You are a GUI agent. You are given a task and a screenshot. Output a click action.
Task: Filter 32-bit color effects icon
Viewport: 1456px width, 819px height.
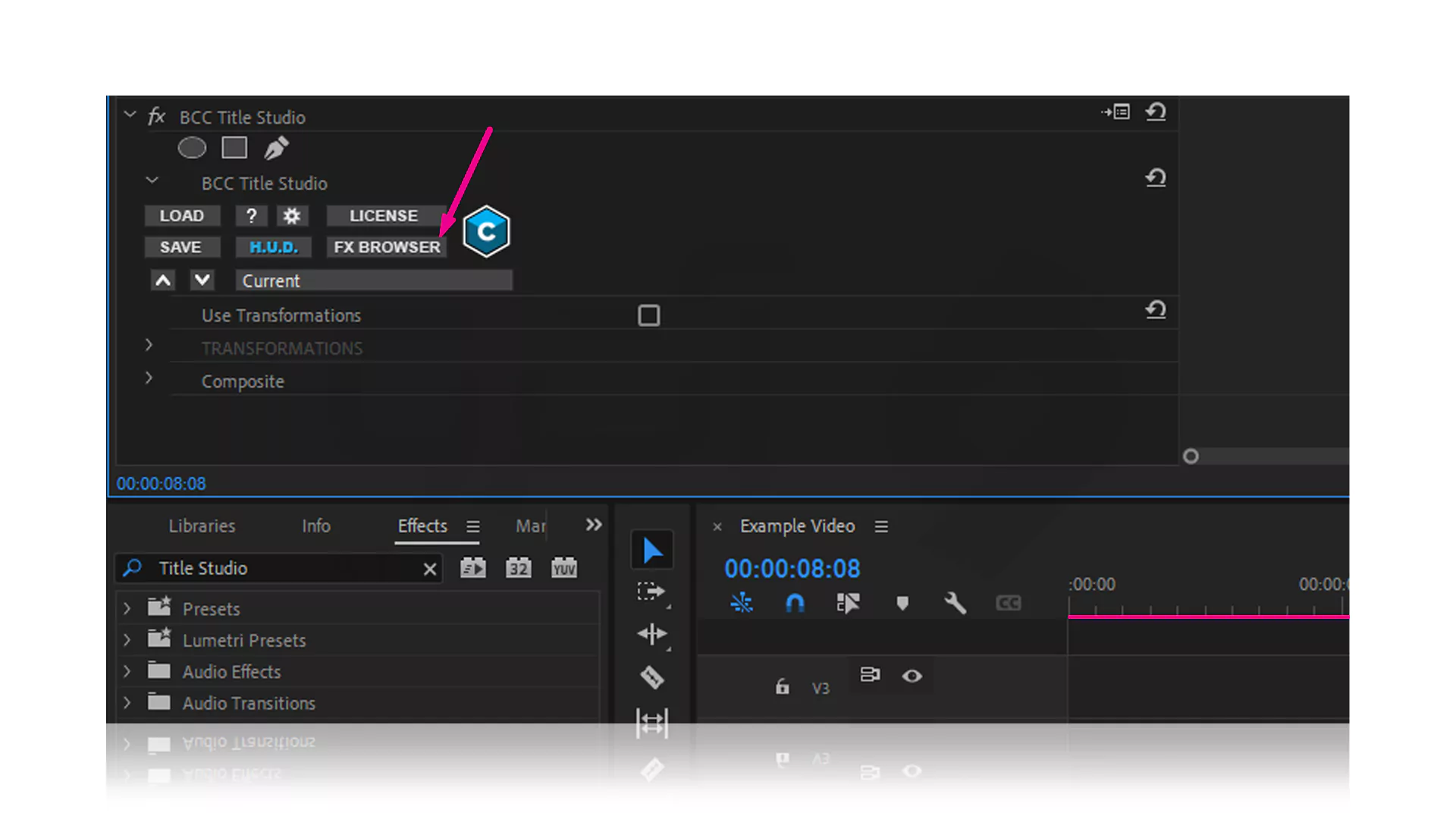(519, 568)
